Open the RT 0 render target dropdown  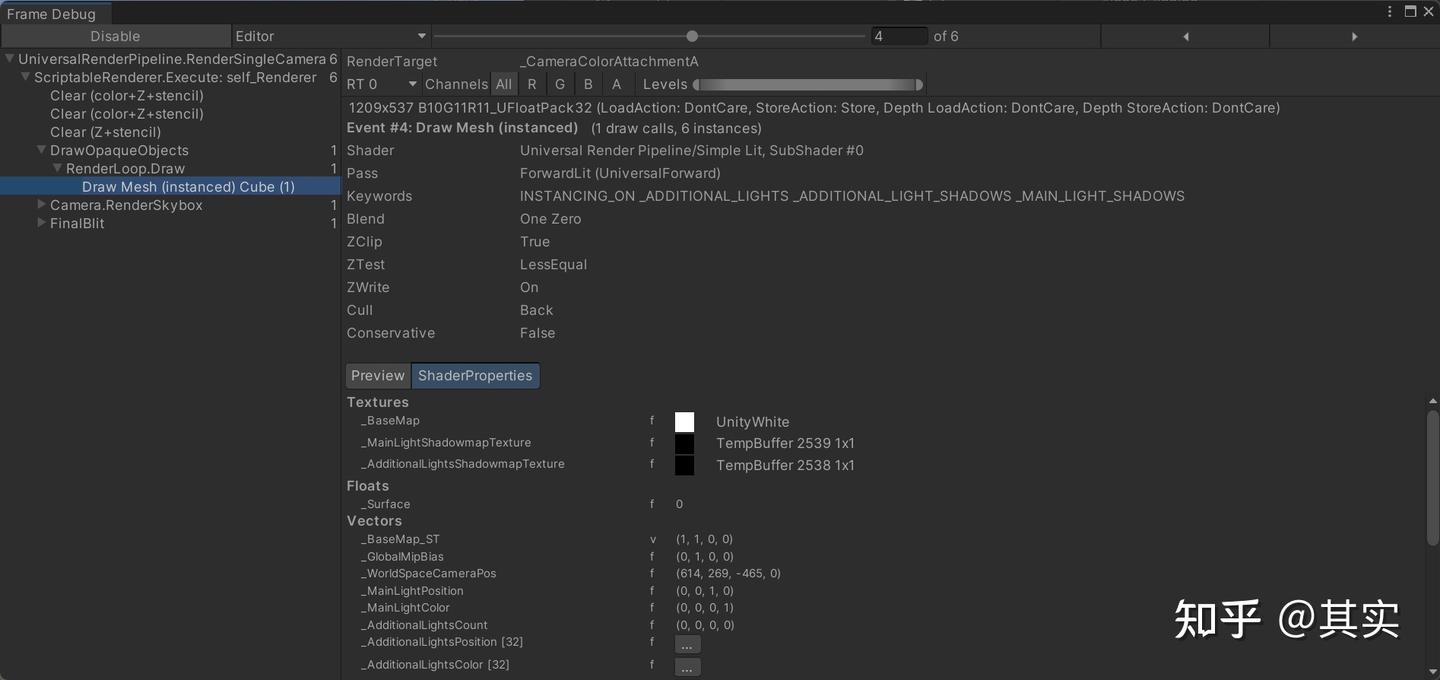(x=380, y=84)
